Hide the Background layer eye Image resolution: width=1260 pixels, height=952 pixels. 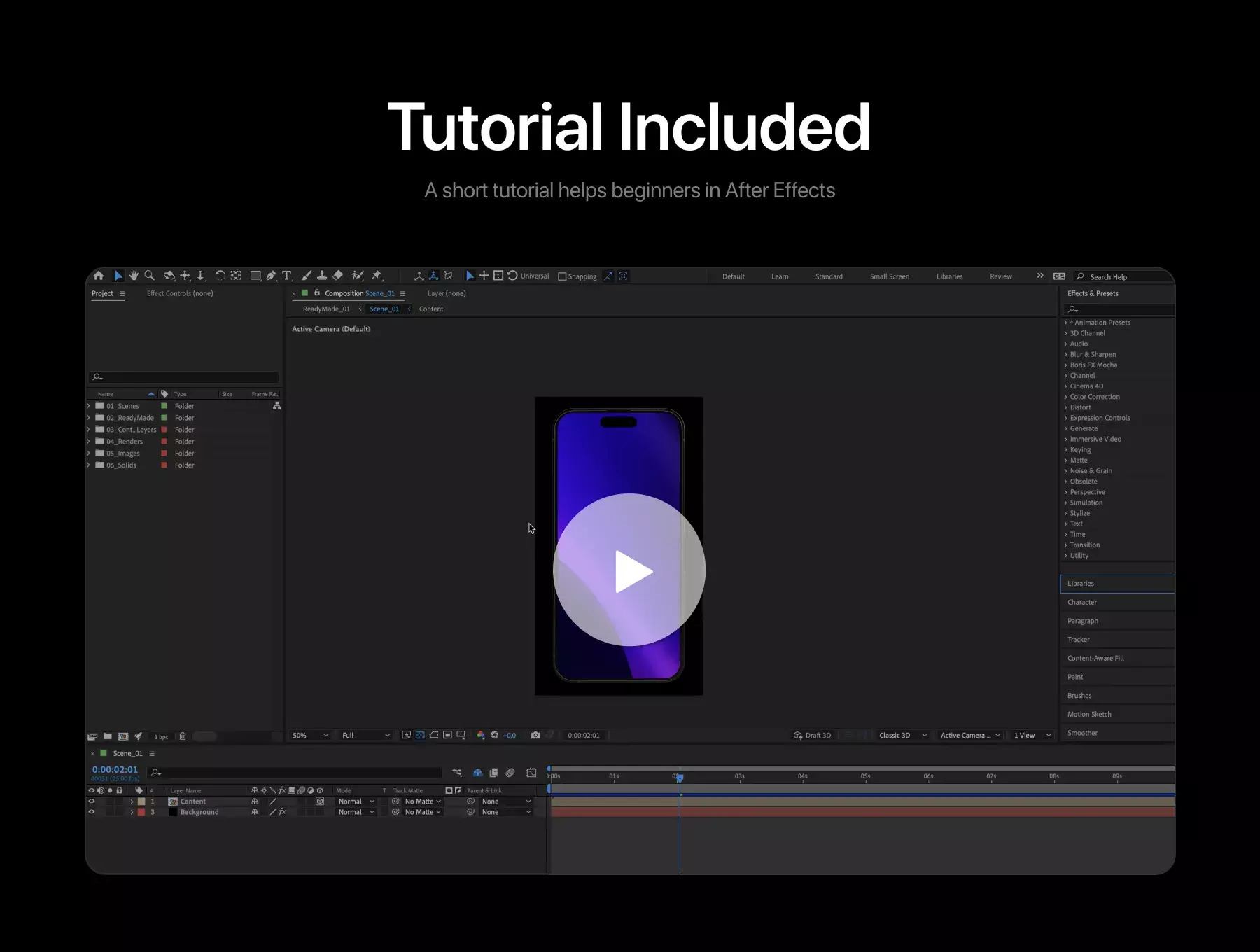(91, 812)
